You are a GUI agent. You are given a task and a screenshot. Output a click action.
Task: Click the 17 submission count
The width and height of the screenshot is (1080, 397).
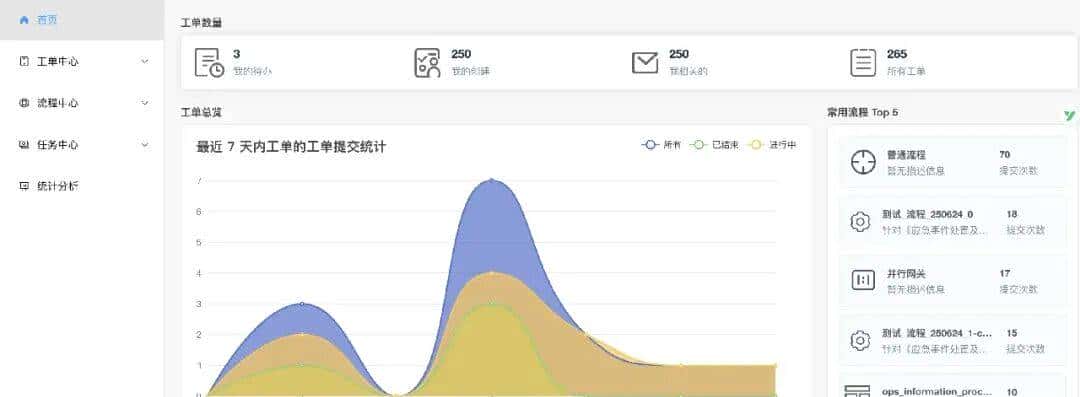[1004, 274]
